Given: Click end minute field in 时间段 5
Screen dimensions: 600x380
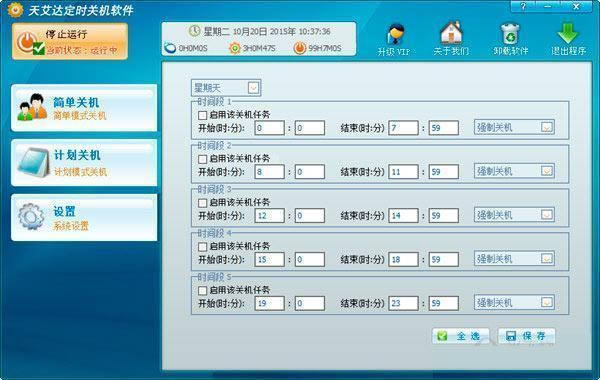Looking at the screenshot, I should [443, 303].
